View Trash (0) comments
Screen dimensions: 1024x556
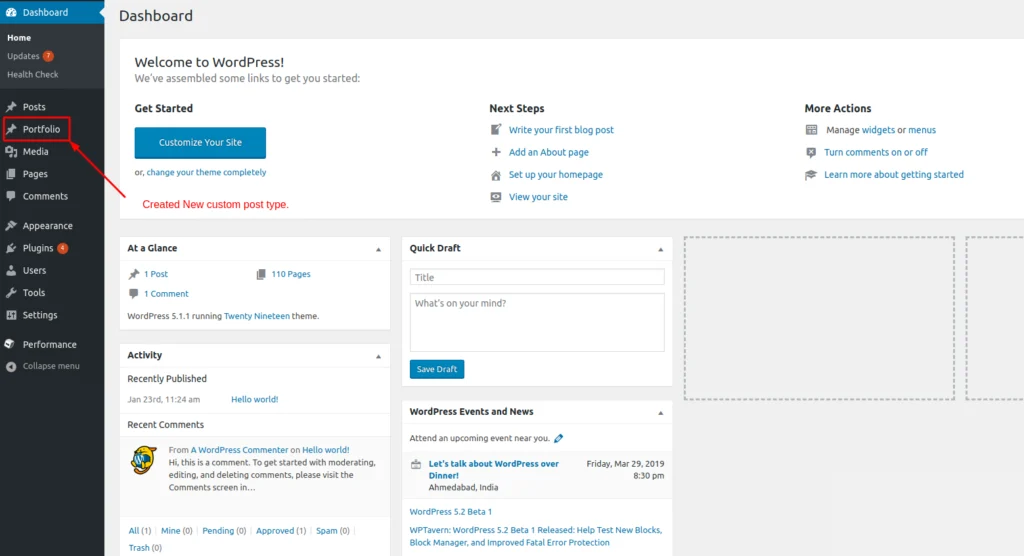[x=145, y=548]
